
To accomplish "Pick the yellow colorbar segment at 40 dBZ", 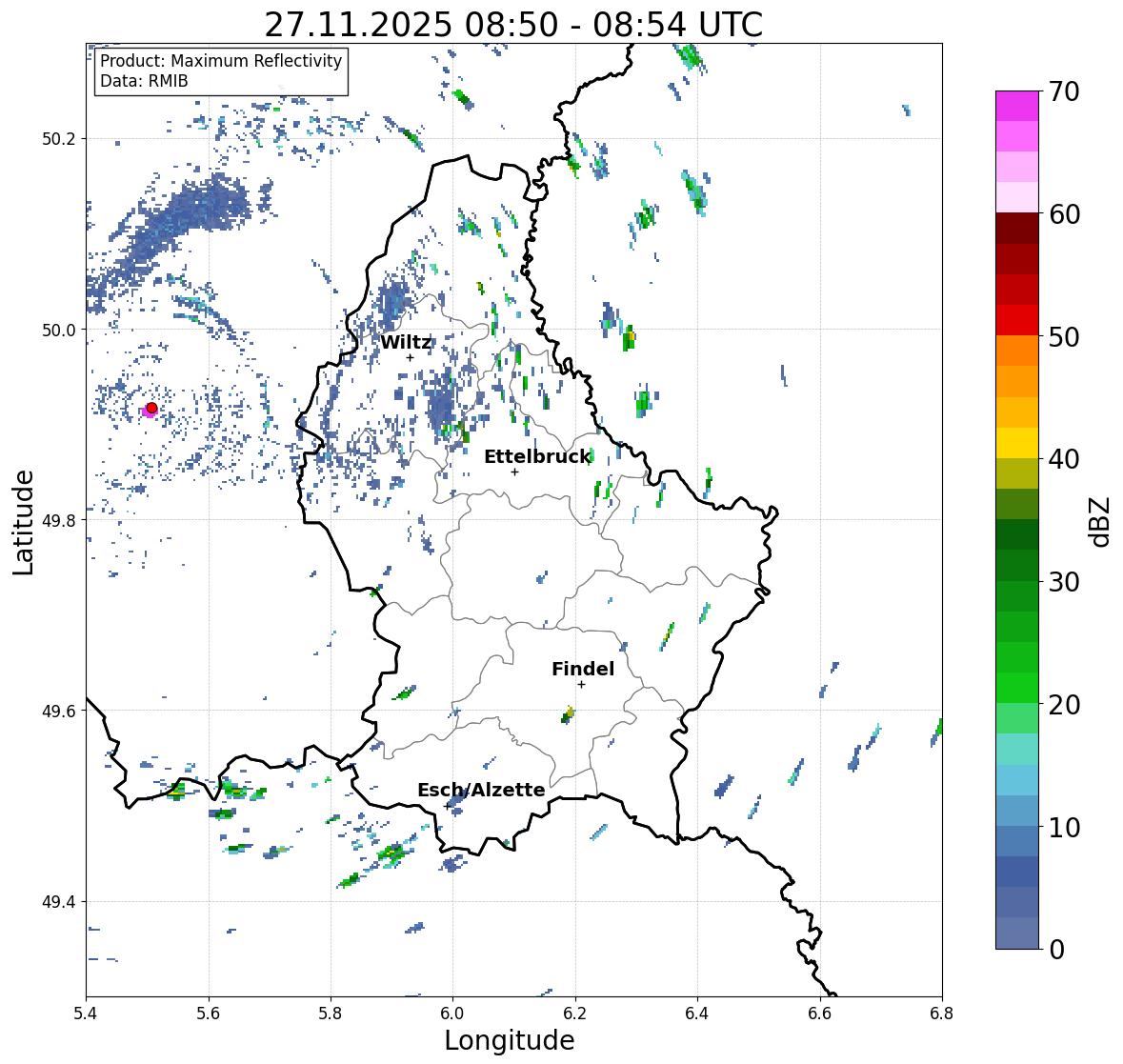I will coord(1017,443).
